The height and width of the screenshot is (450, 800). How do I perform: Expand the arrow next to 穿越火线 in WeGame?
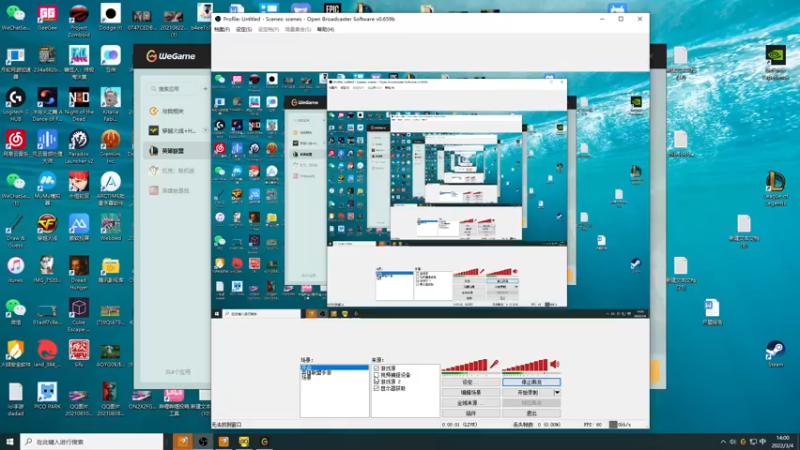point(205,131)
